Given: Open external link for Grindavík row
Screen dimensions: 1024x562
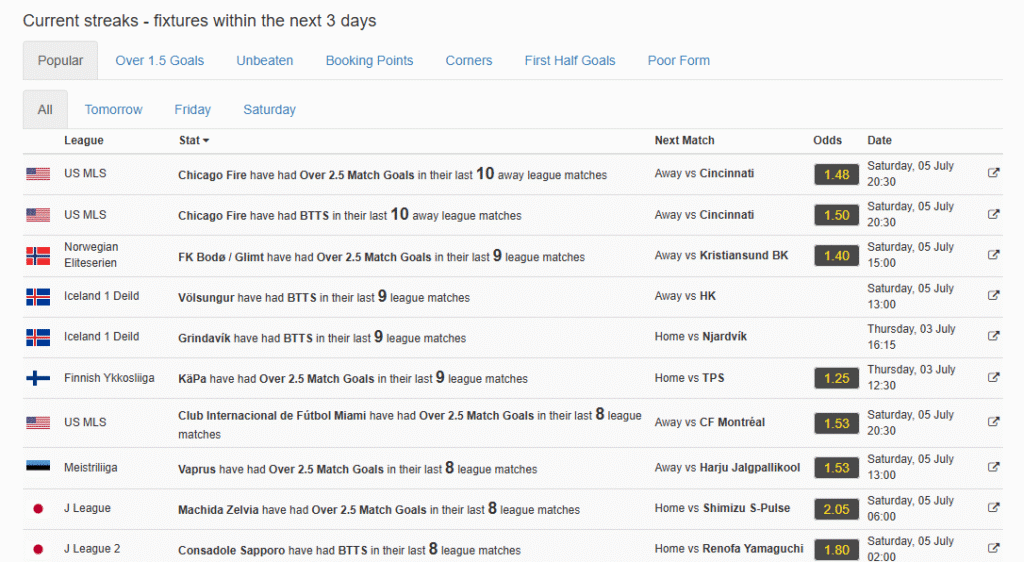Looking at the screenshot, I should tap(993, 336).
